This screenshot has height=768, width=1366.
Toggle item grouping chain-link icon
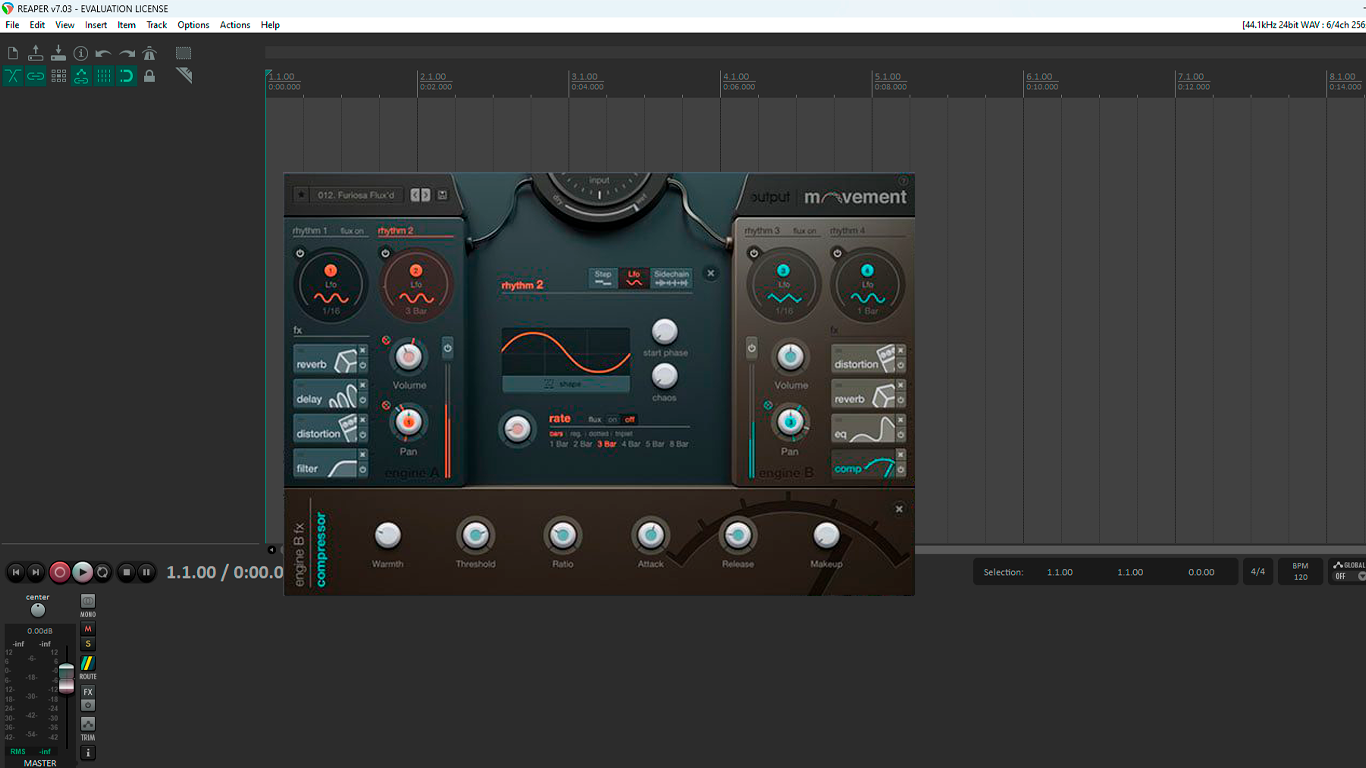pyautogui.click(x=36, y=76)
